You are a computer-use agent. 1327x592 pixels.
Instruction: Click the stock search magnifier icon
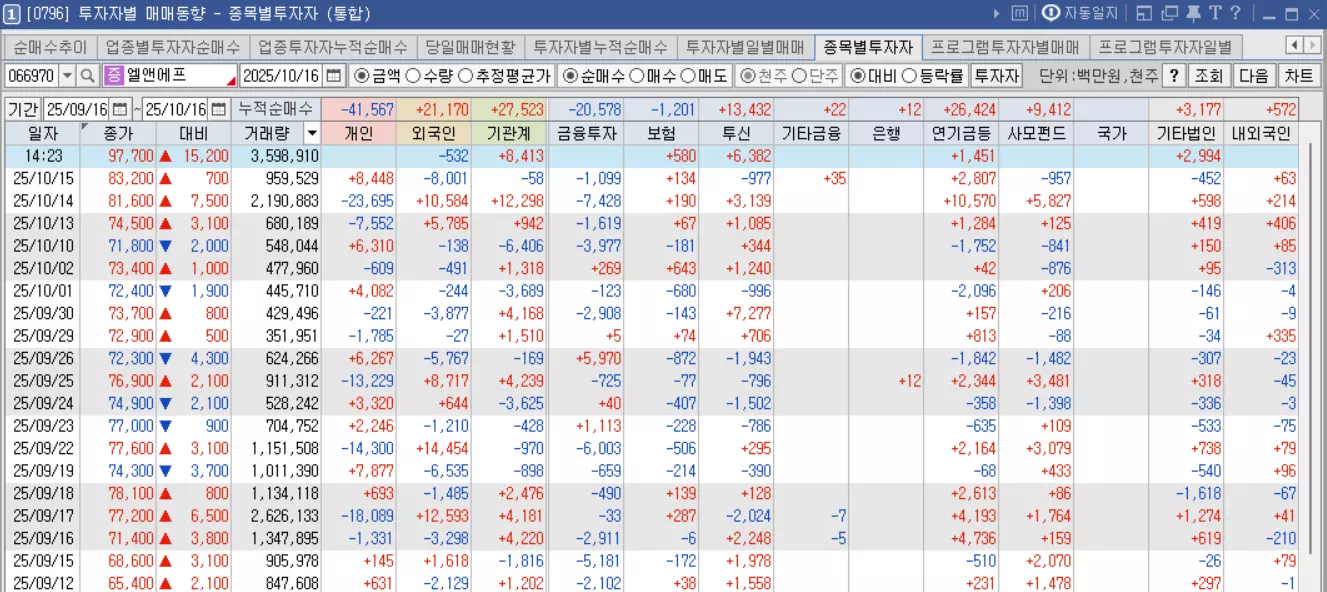[85, 75]
